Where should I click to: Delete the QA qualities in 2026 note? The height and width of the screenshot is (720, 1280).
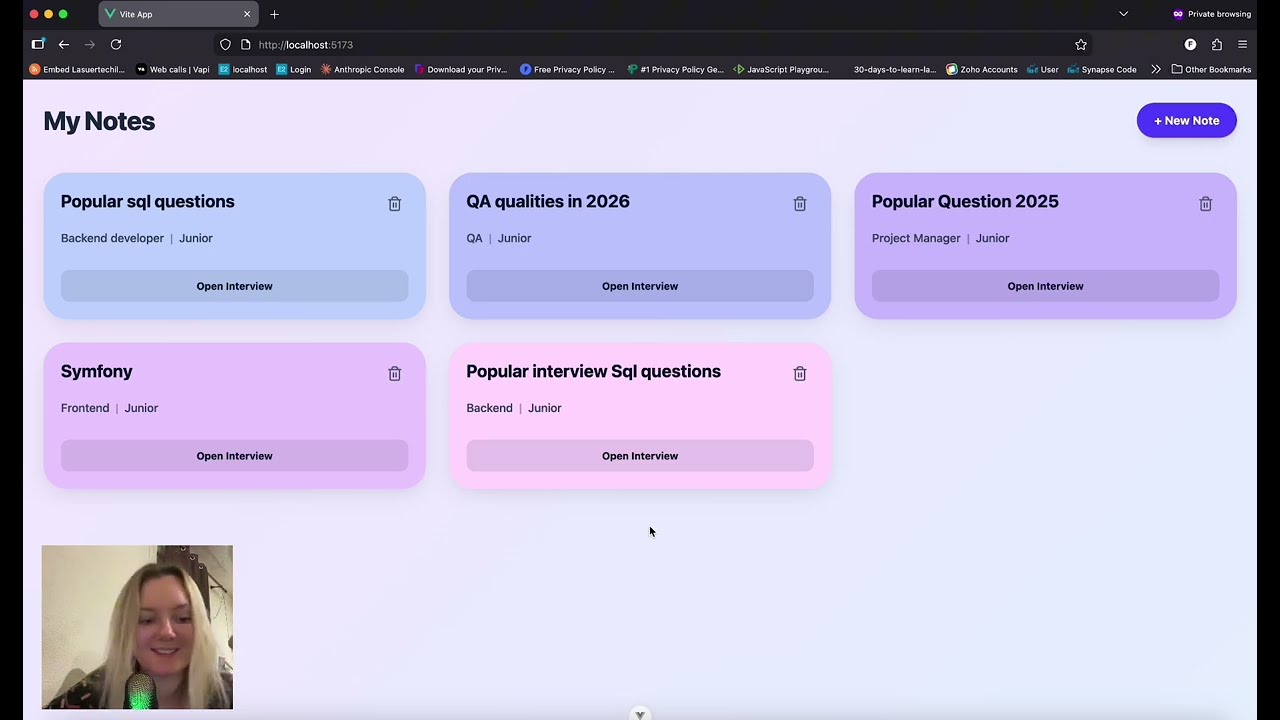coord(800,203)
